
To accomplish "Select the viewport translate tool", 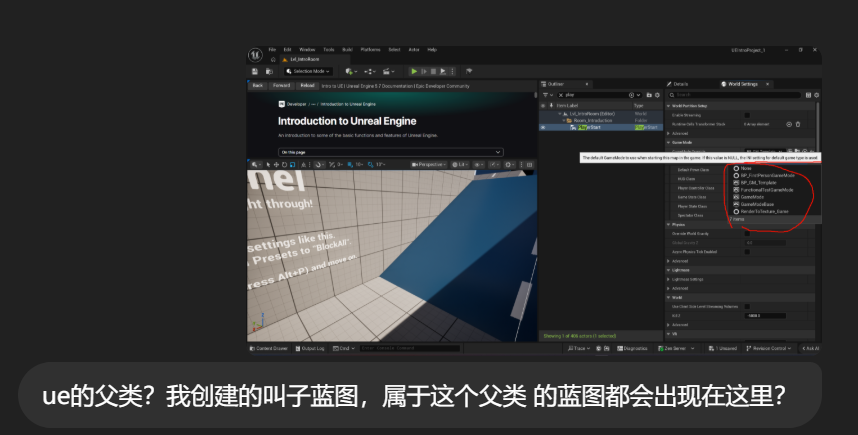I will pos(276,164).
